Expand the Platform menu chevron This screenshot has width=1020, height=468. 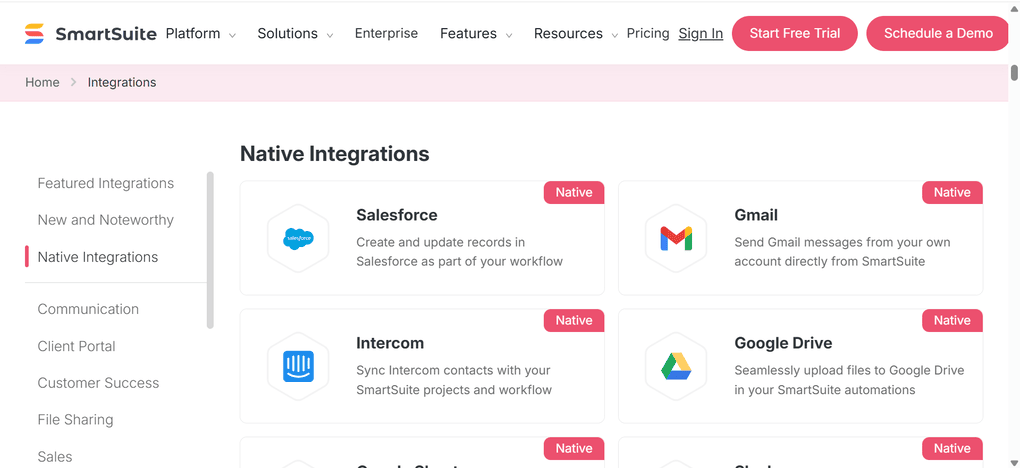click(232, 35)
